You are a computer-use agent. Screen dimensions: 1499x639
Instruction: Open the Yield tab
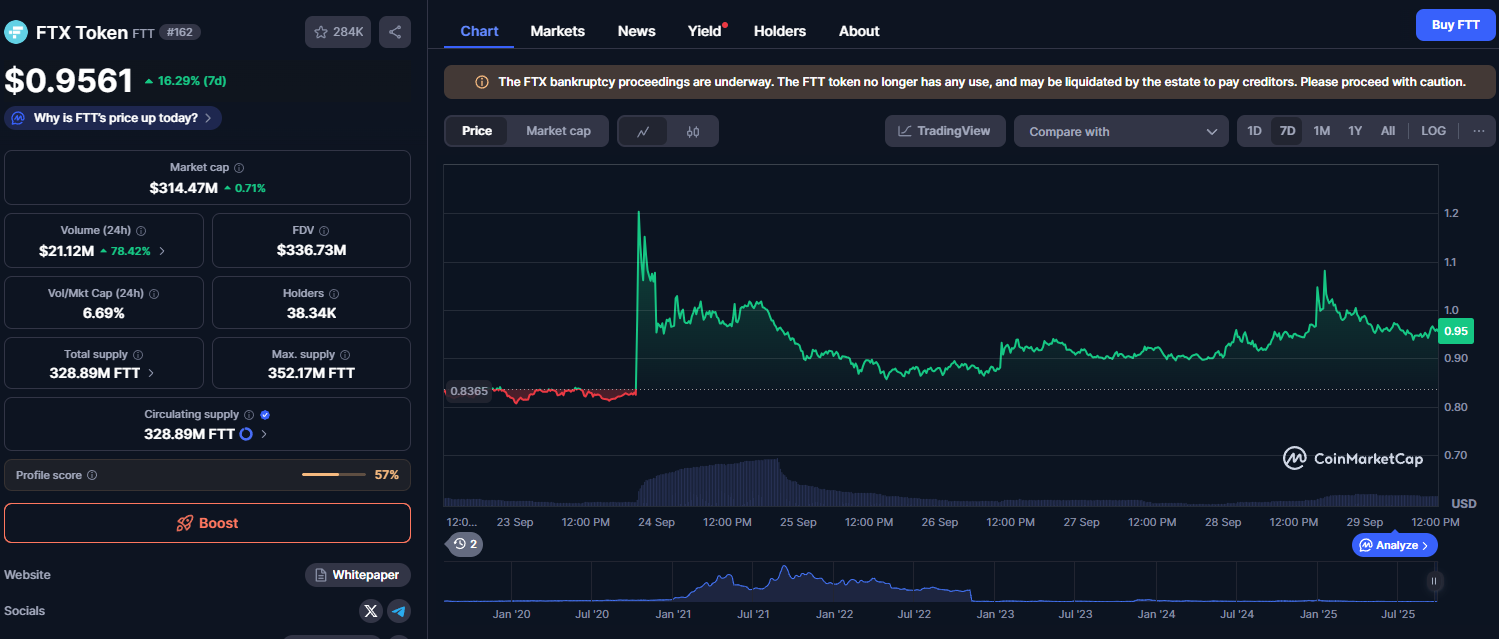pos(705,31)
